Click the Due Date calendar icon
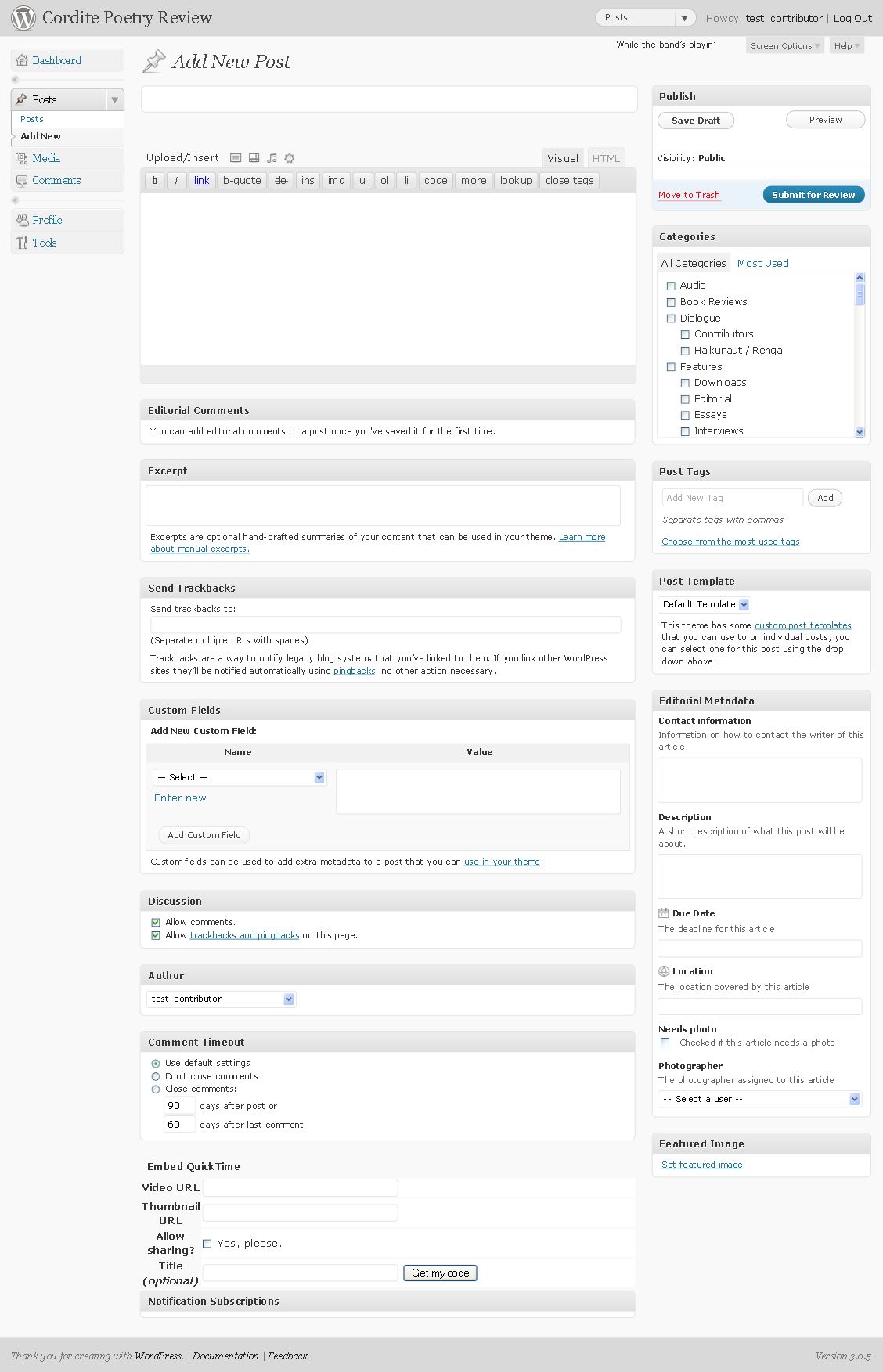 click(x=664, y=913)
